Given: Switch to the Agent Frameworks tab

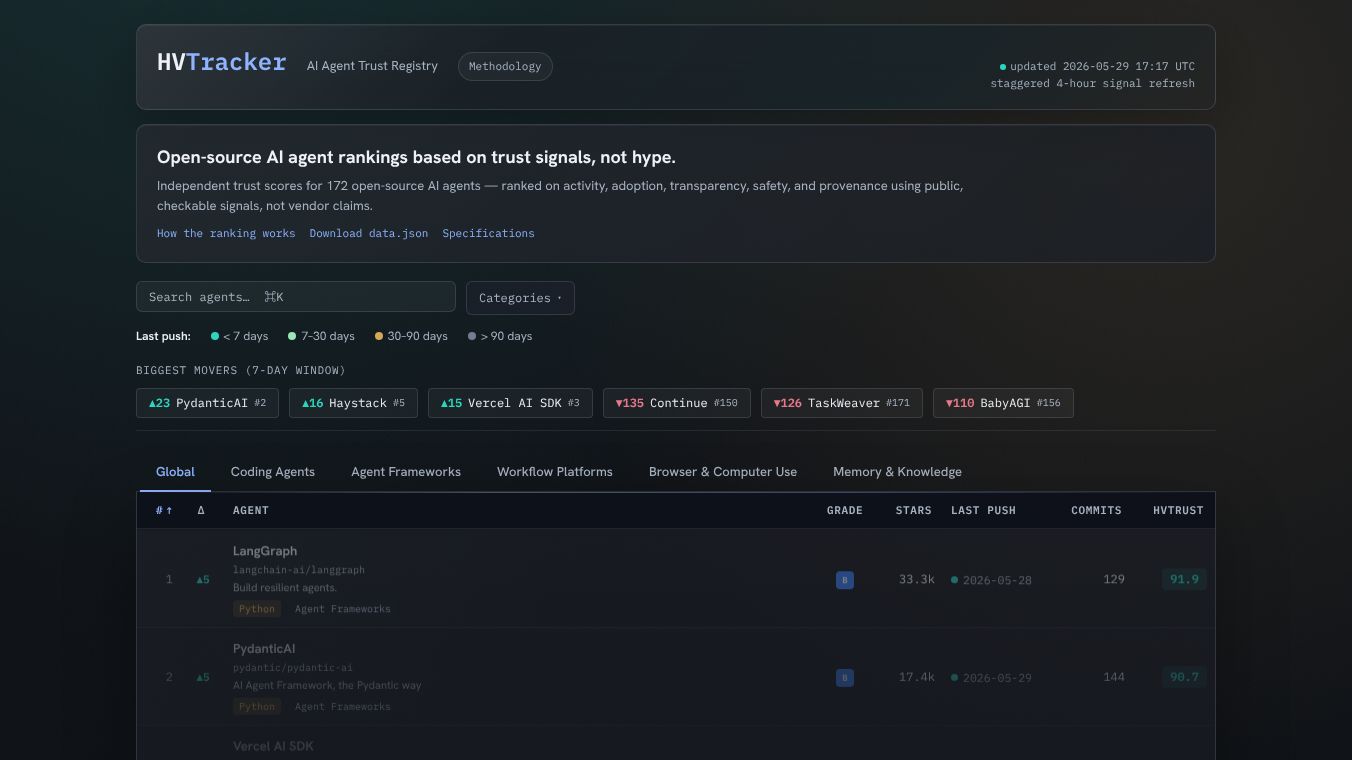Looking at the screenshot, I should [406, 472].
